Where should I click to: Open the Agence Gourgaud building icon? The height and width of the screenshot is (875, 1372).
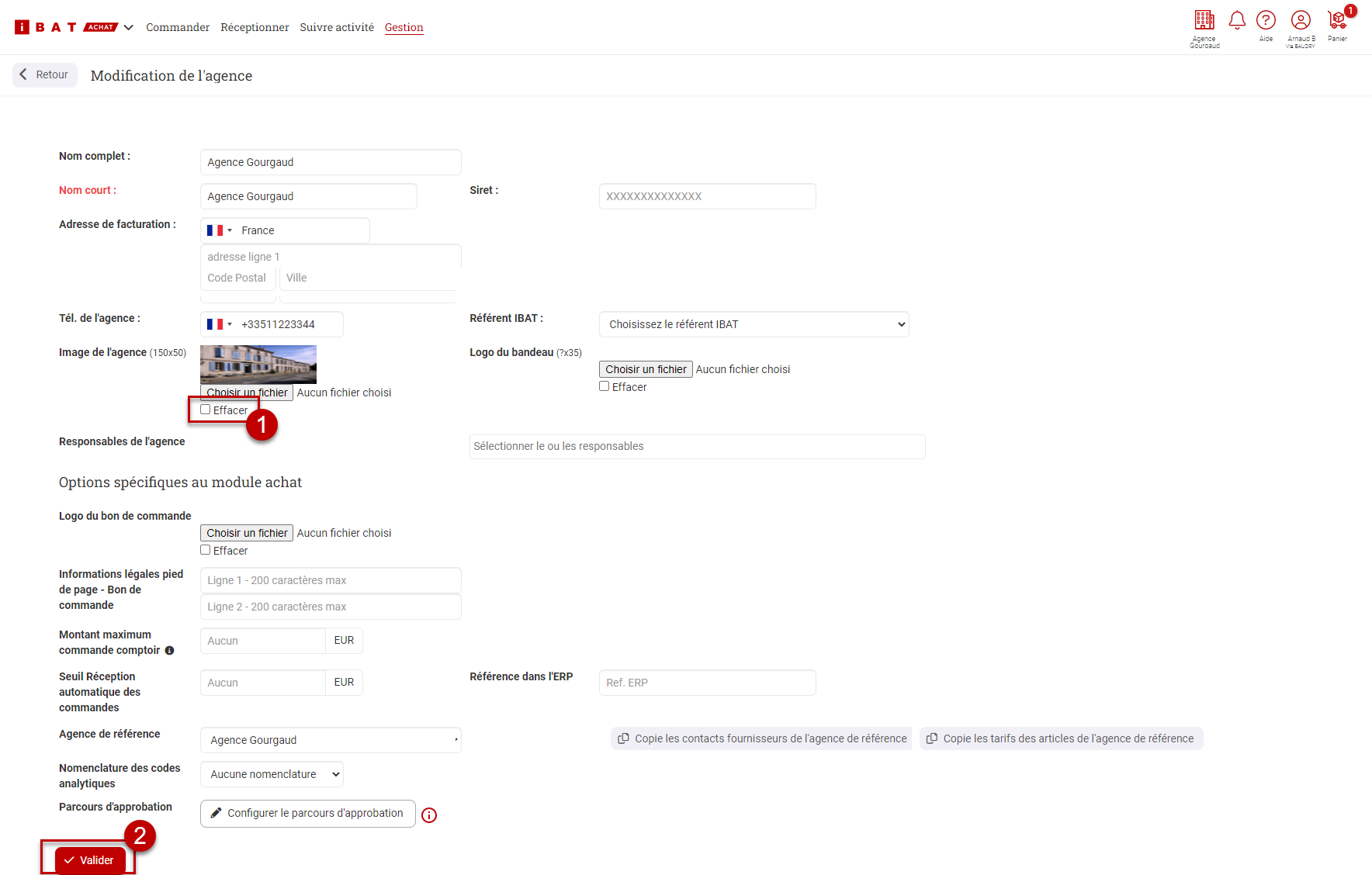[1204, 20]
